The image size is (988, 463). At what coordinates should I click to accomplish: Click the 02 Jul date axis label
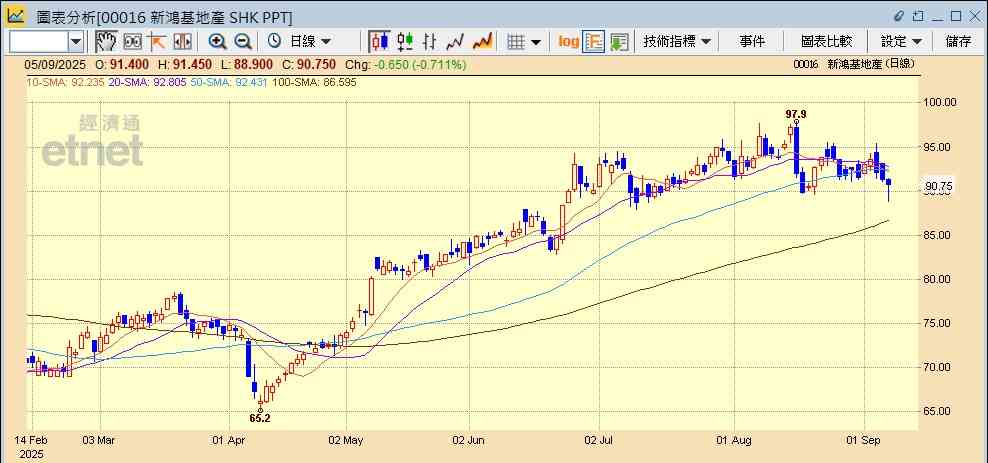600,440
